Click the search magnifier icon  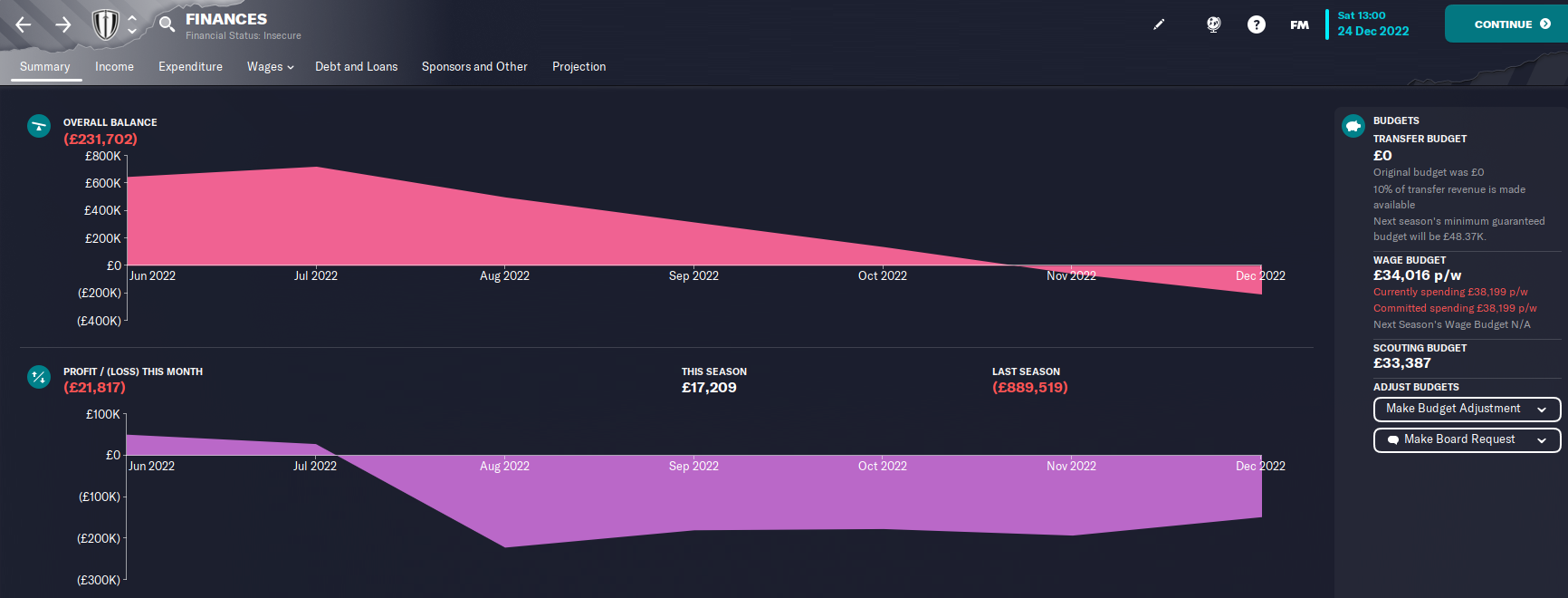tap(167, 24)
